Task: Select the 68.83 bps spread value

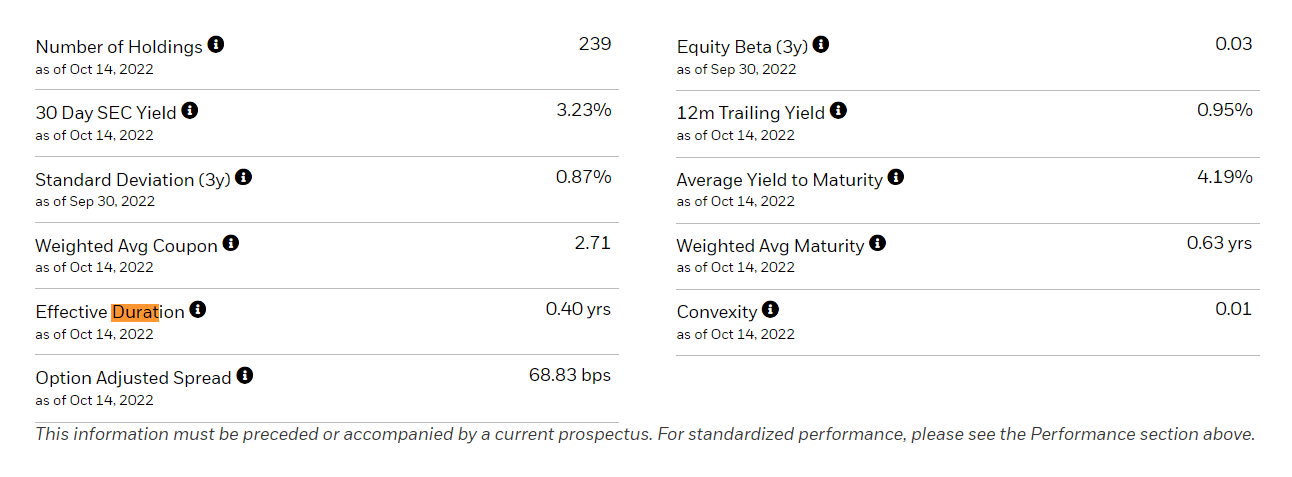Action: coord(569,376)
